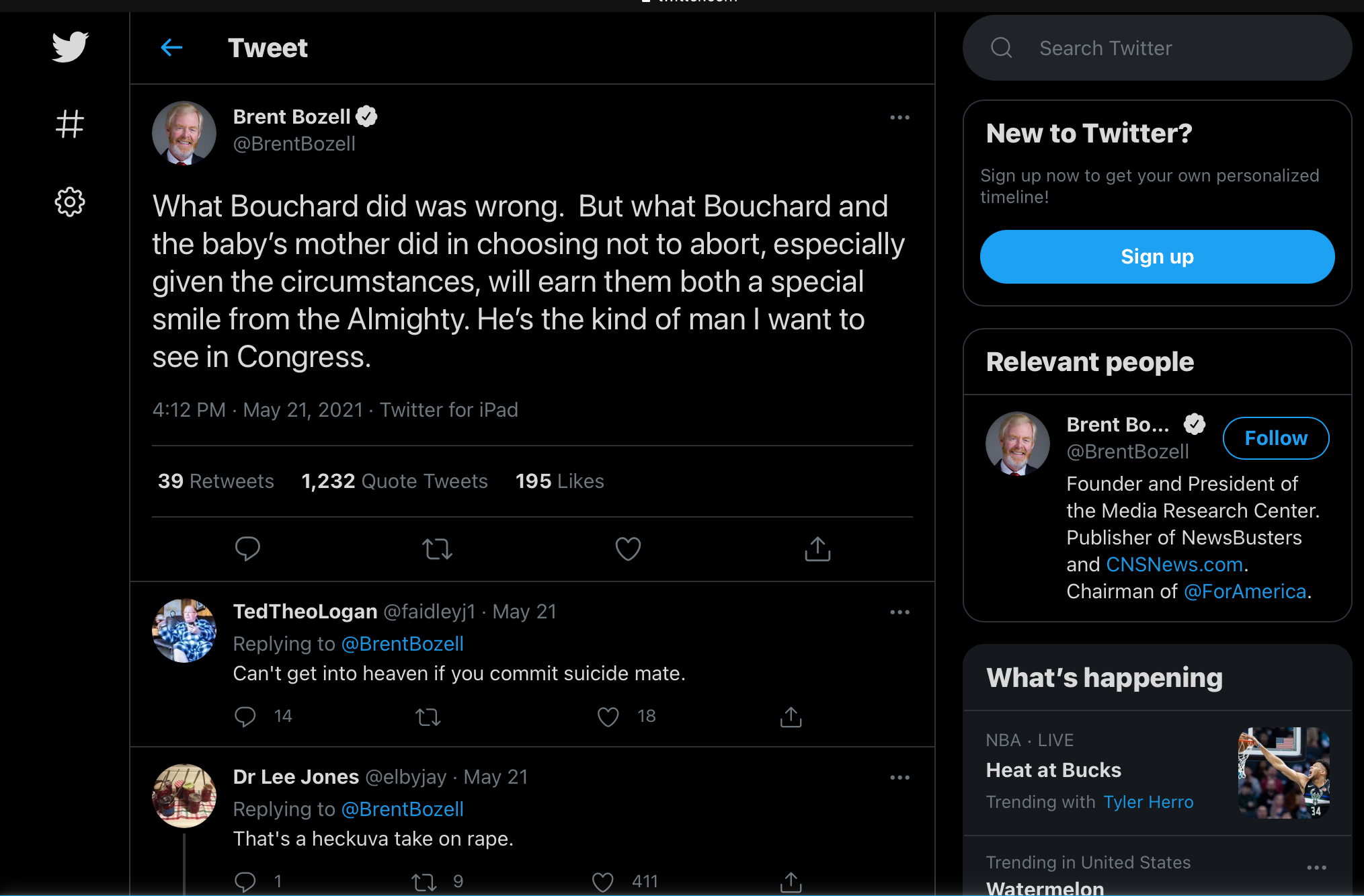This screenshot has width=1364, height=896.
Task: Click the Search Twitter field
Action: [1157, 48]
